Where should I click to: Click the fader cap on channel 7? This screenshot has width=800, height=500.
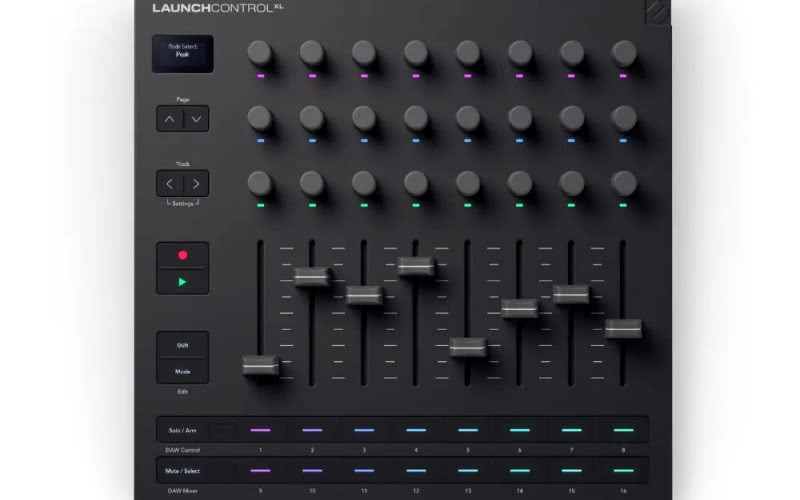pos(571,294)
